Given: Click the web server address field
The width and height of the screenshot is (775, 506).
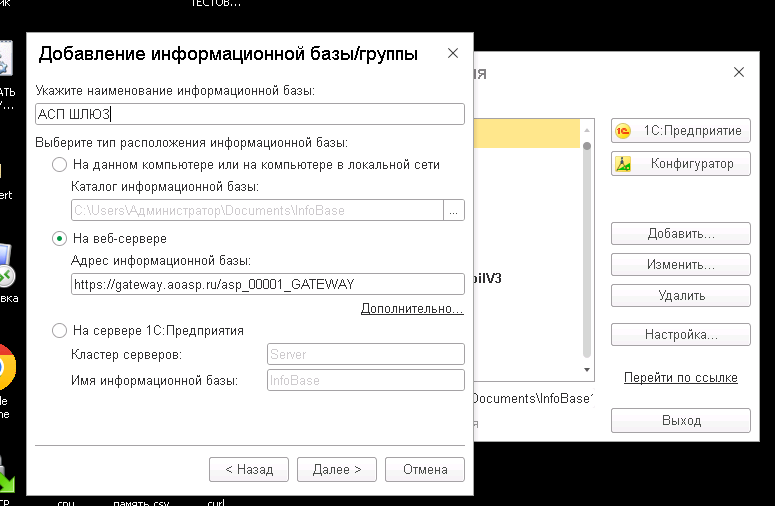Looking at the screenshot, I should 268,284.
